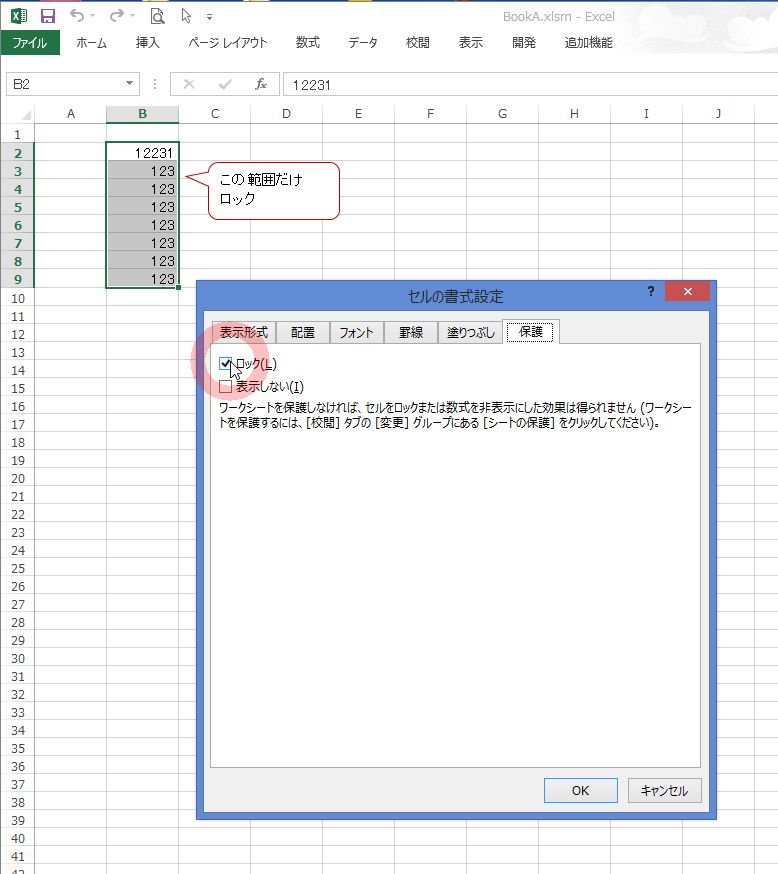Click the キャンセル button
778x874 pixels.
point(664,790)
